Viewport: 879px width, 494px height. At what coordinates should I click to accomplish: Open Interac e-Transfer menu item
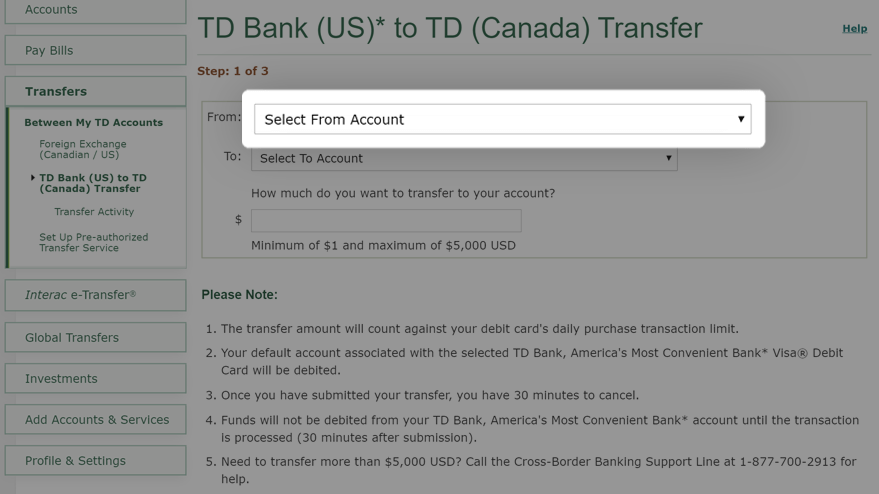tap(95, 295)
